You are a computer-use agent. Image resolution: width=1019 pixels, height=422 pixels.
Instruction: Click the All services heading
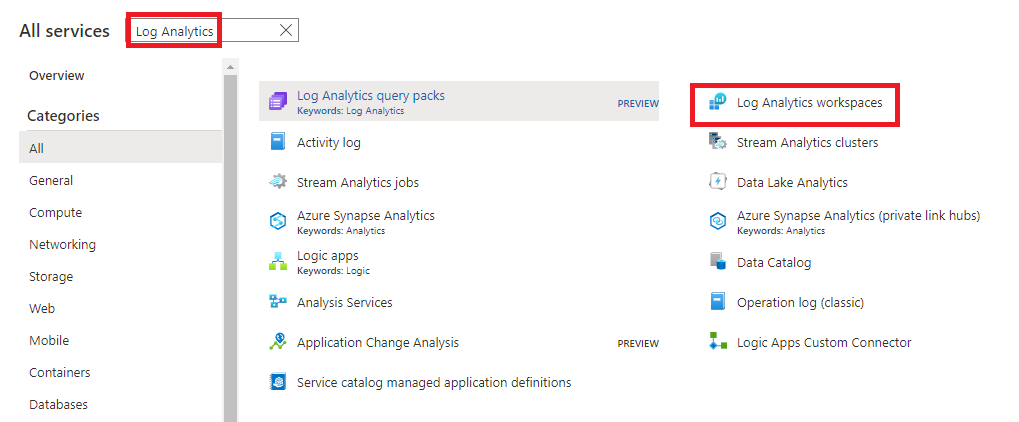click(64, 31)
